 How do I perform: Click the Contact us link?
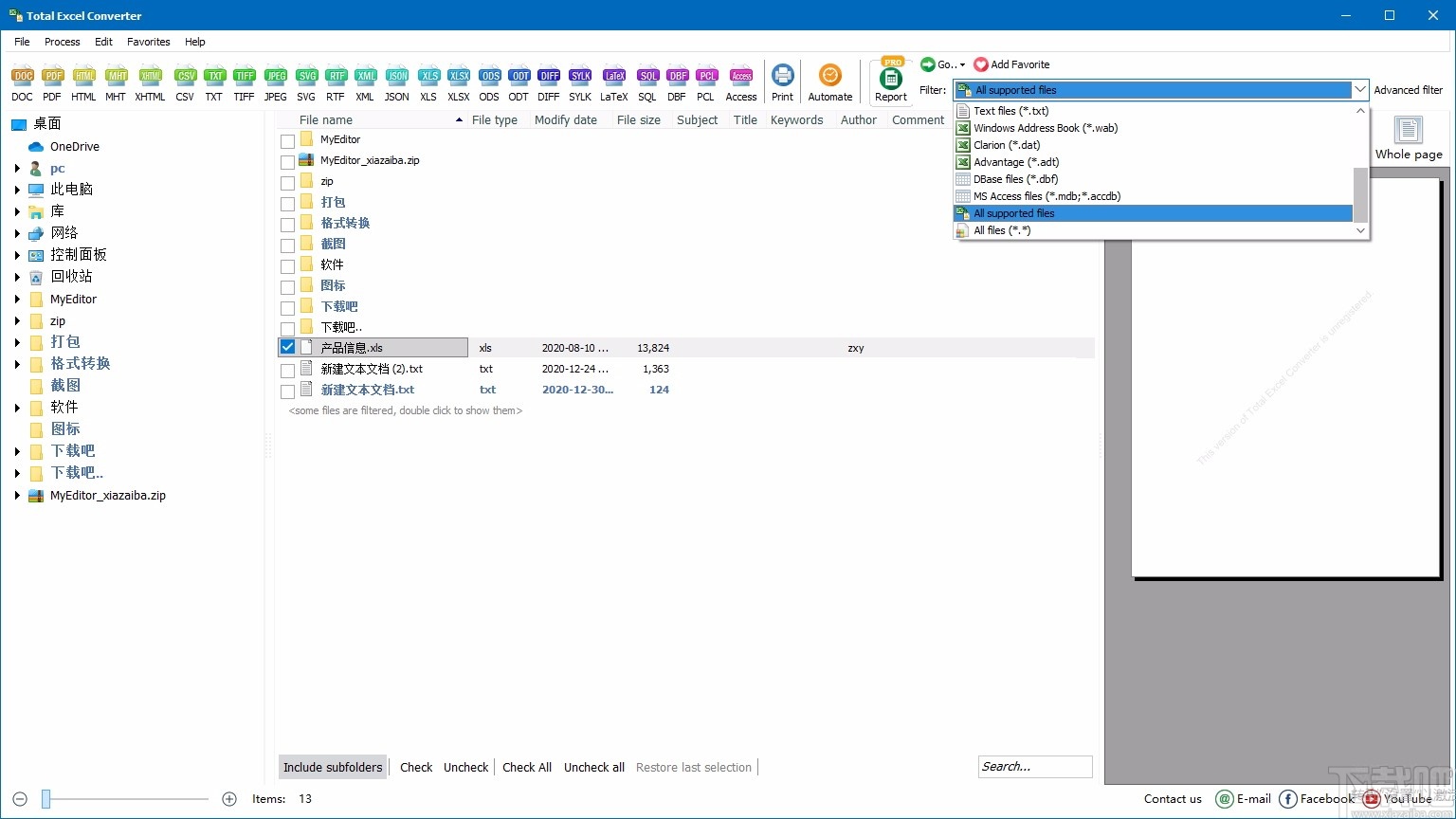(1173, 798)
